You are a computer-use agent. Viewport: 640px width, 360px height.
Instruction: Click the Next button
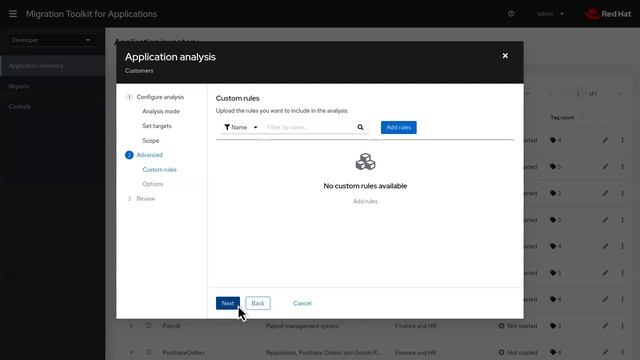click(x=228, y=303)
